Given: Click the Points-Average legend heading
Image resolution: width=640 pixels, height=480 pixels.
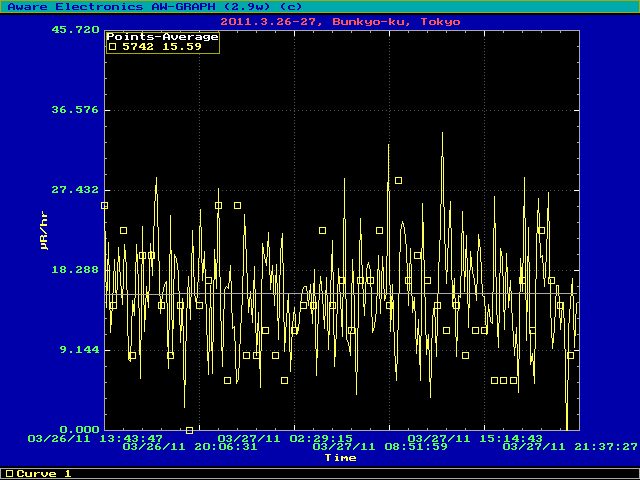Looking at the screenshot, I should tap(147, 36).
